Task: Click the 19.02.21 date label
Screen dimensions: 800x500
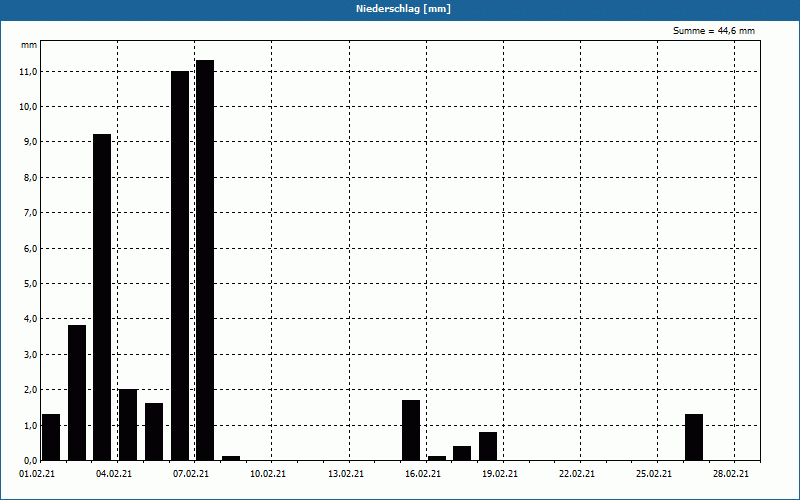Action: point(500,474)
